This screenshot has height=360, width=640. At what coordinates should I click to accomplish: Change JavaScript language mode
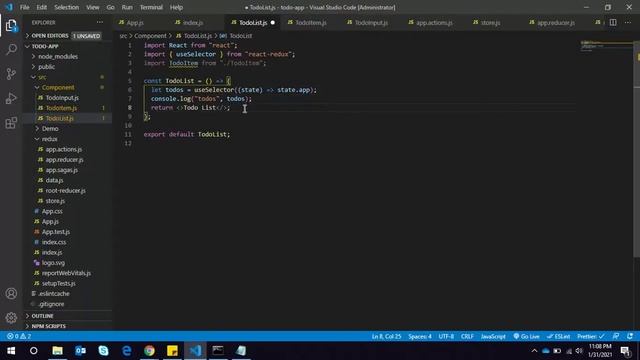(x=493, y=336)
